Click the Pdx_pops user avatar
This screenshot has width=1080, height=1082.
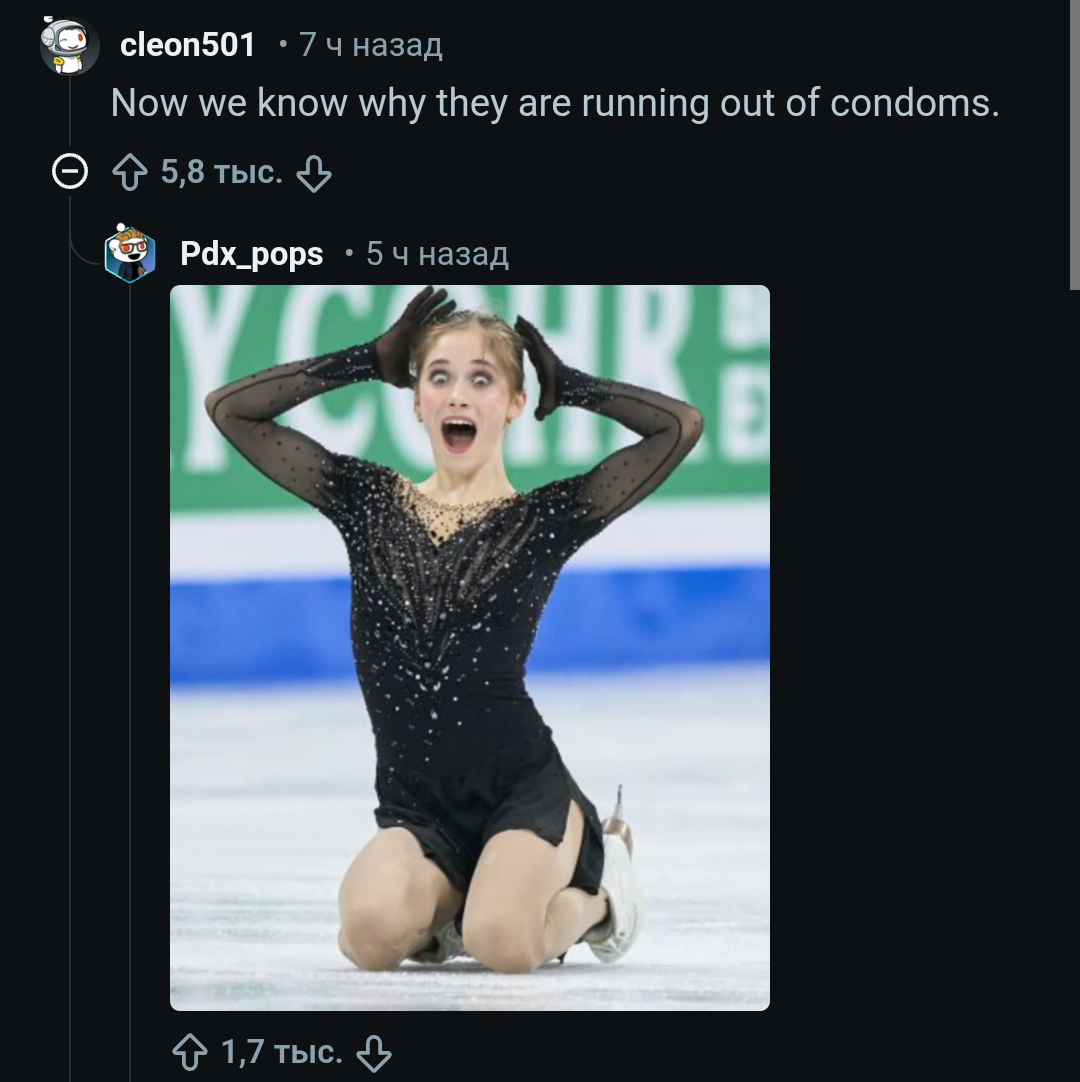(x=130, y=254)
